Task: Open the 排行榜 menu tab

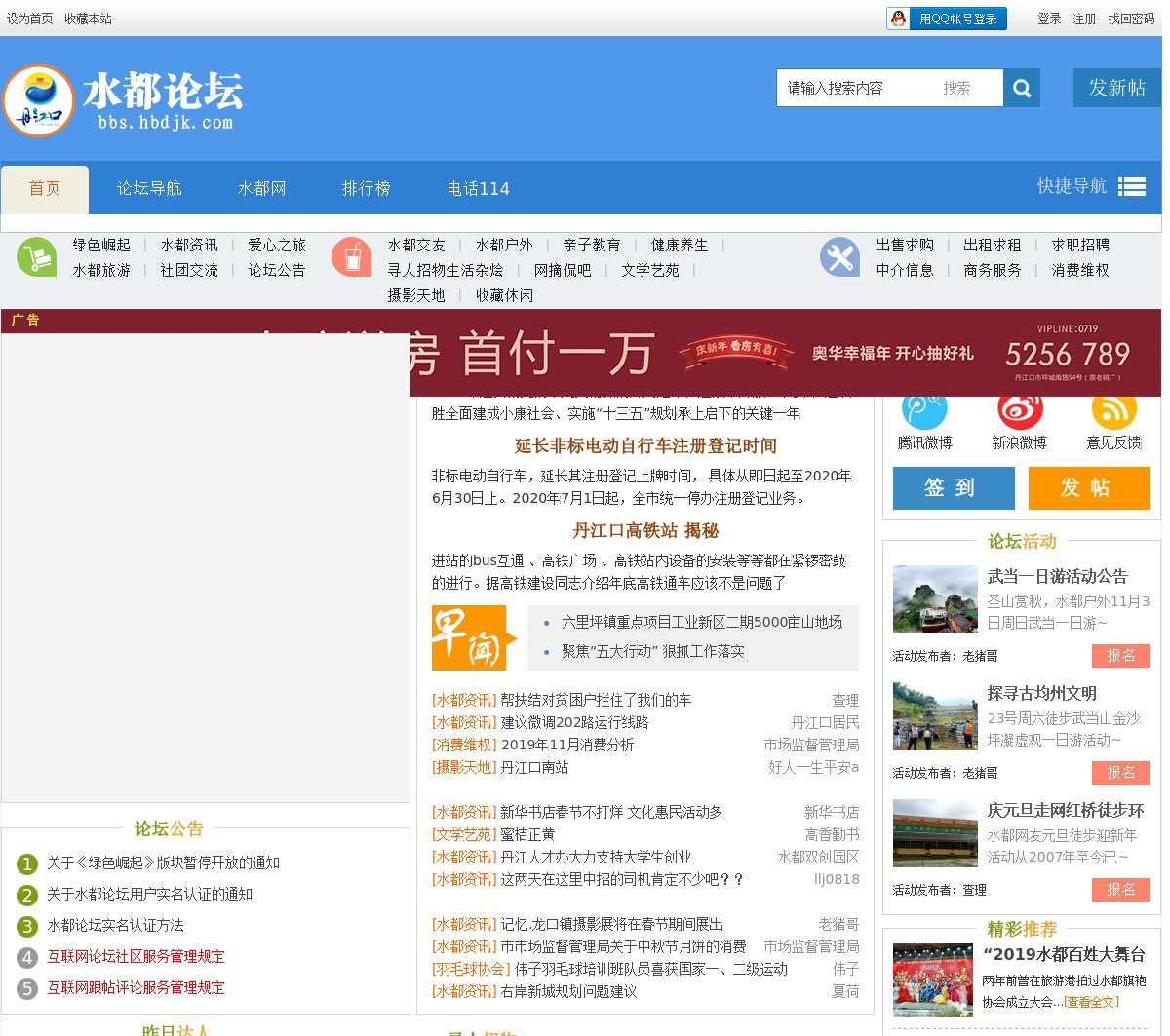Action: pyautogui.click(x=366, y=189)
